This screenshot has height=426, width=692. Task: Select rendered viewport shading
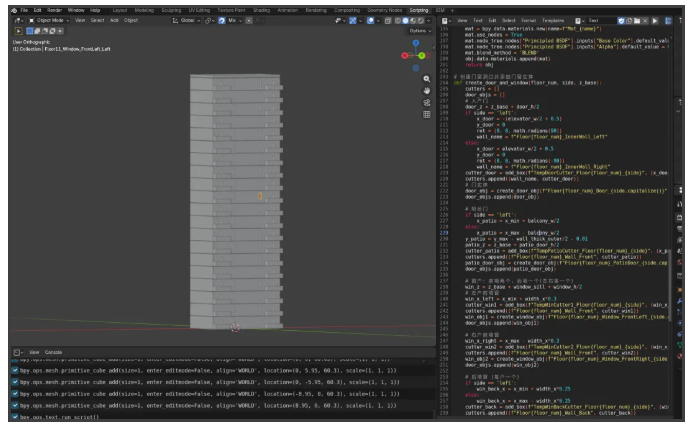421,21
